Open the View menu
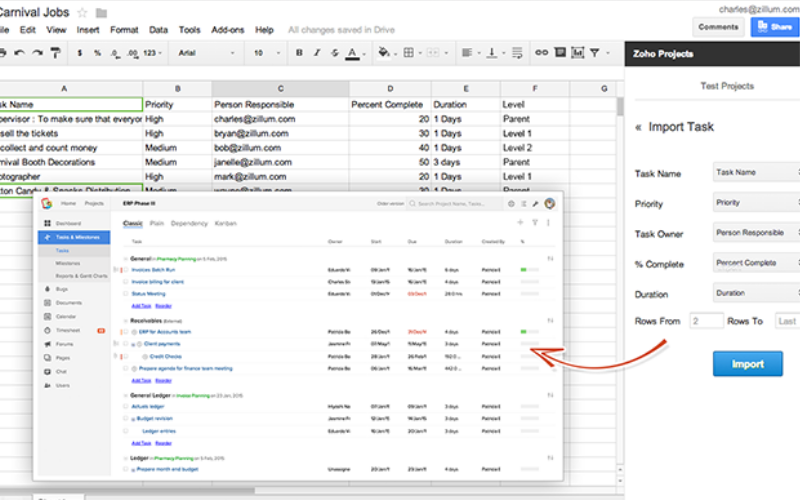 point(56,30)
